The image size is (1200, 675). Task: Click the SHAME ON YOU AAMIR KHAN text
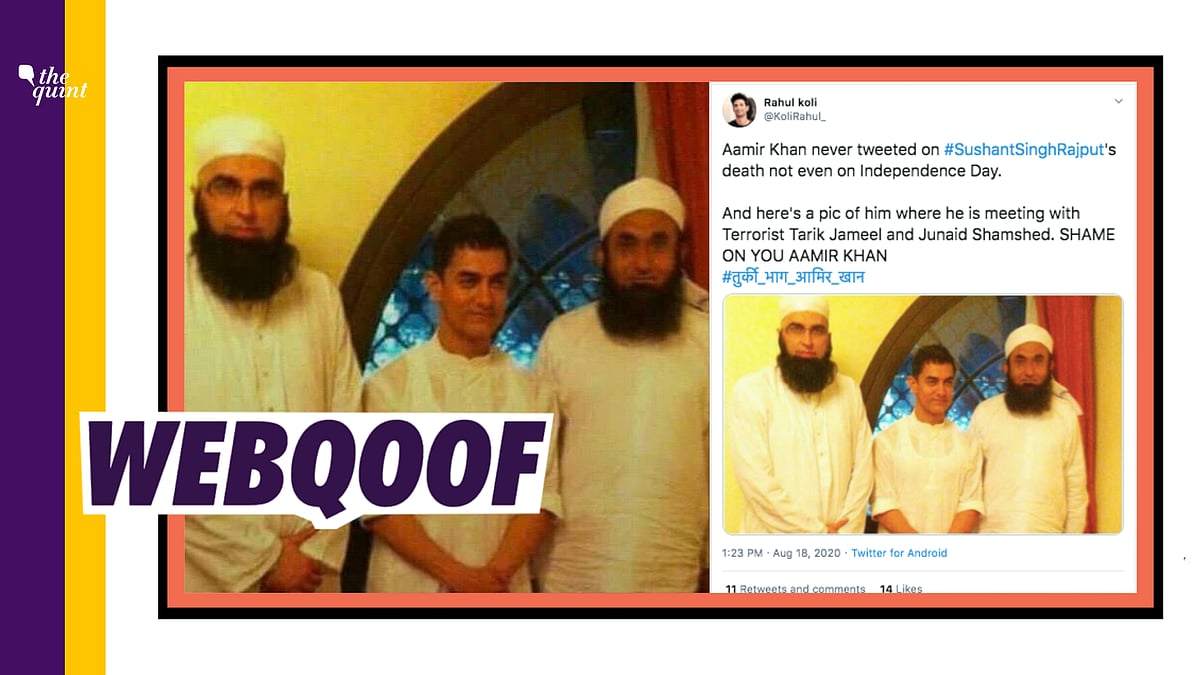coord(931,245)
